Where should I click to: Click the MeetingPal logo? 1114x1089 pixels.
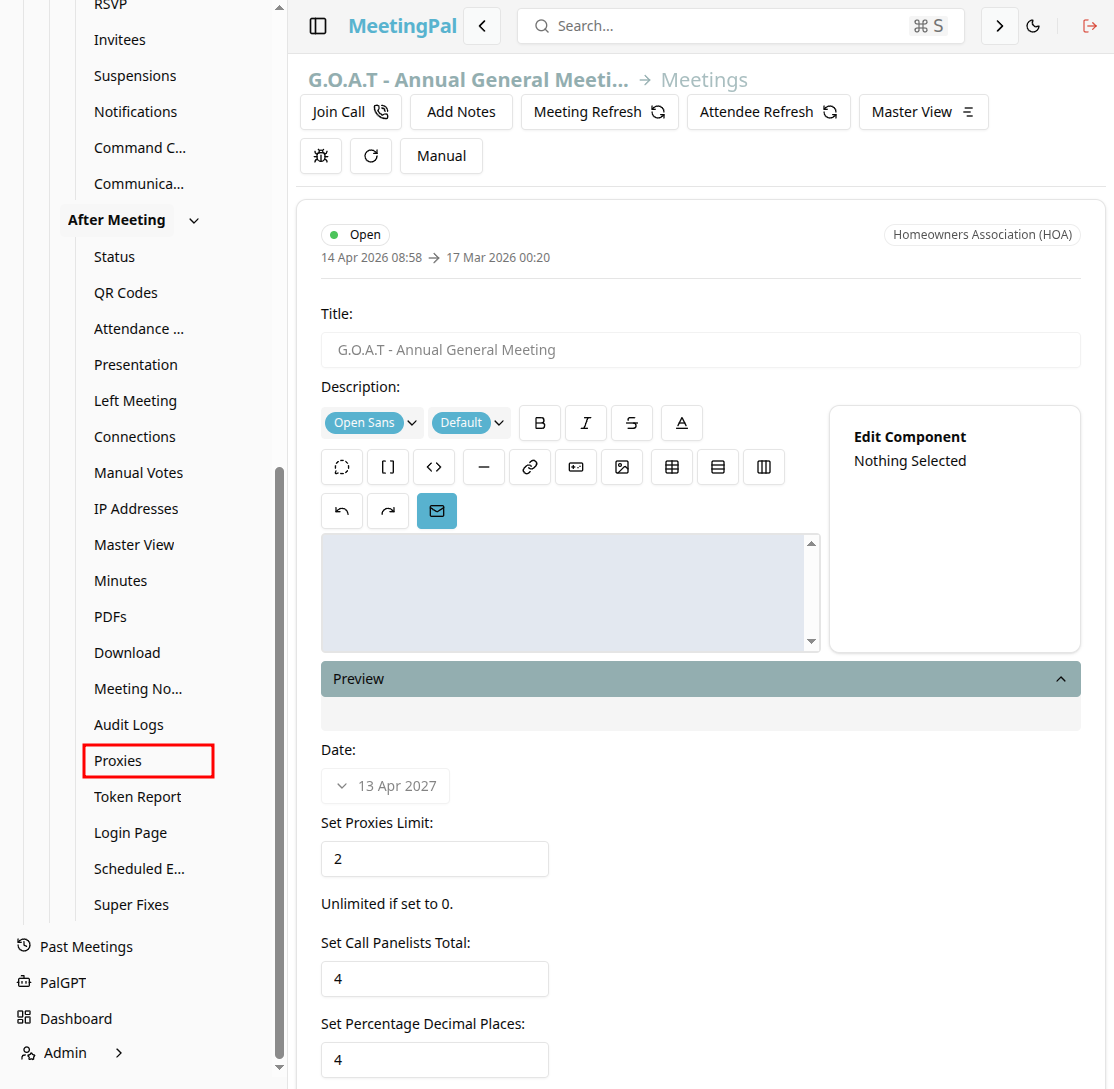402,26
